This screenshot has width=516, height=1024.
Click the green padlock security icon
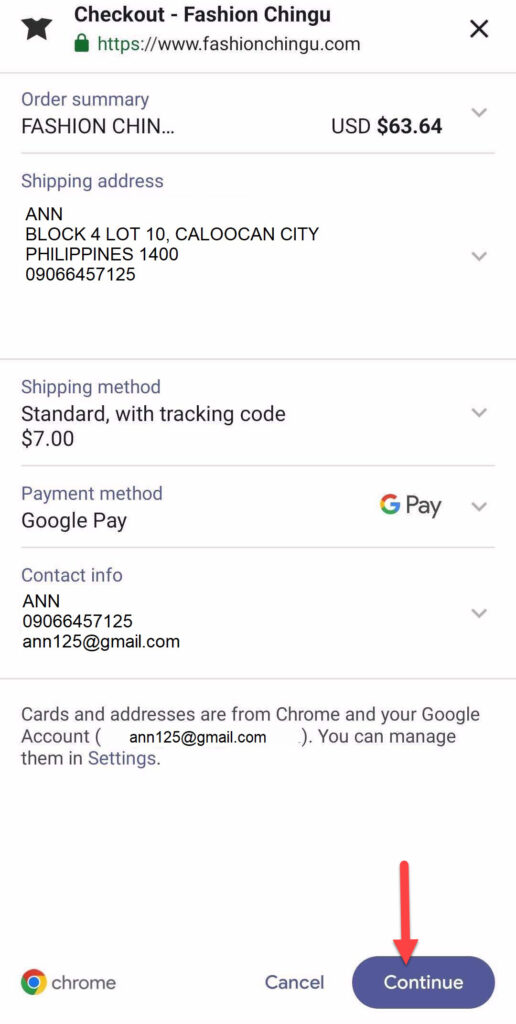(81, 44)
